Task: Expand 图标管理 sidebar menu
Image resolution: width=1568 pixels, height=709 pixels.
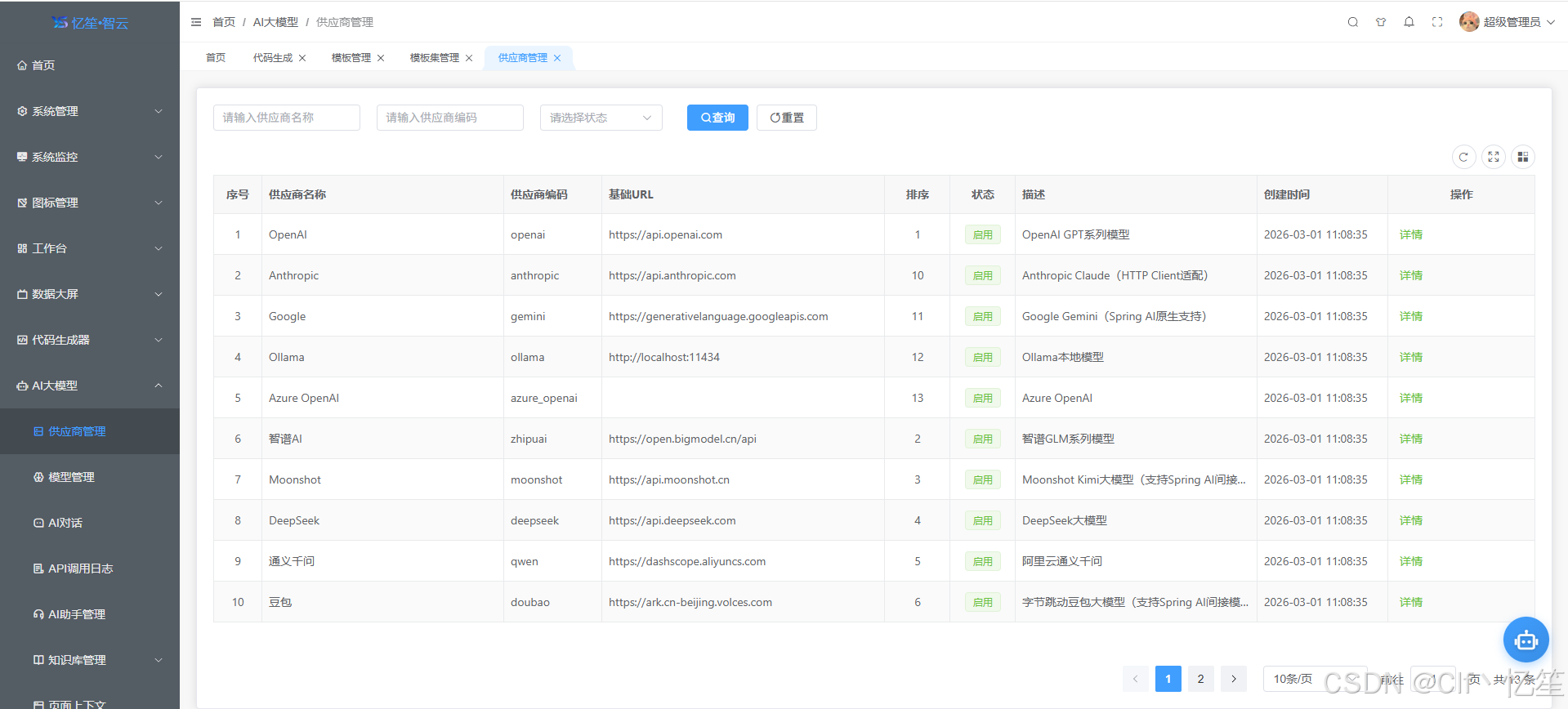Action: [x=90, y=203]
